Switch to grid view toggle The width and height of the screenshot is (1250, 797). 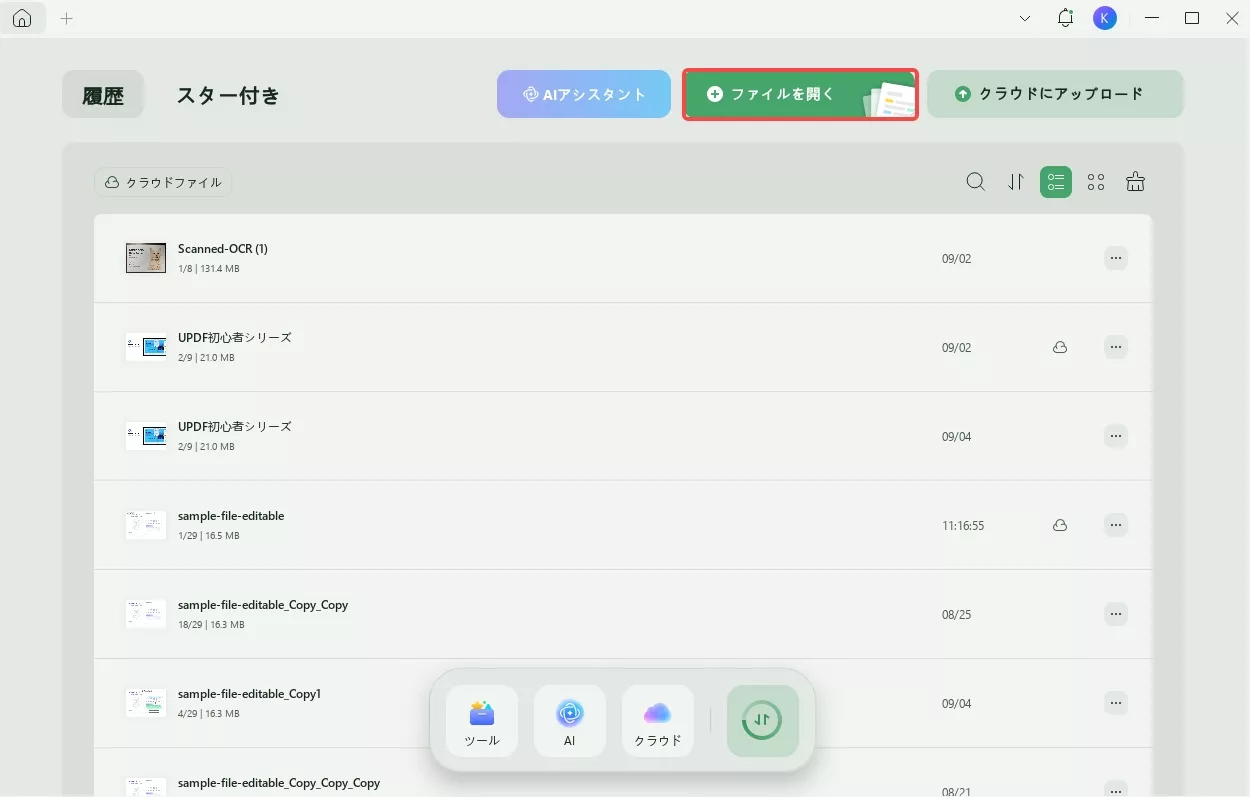point(1096,182)
